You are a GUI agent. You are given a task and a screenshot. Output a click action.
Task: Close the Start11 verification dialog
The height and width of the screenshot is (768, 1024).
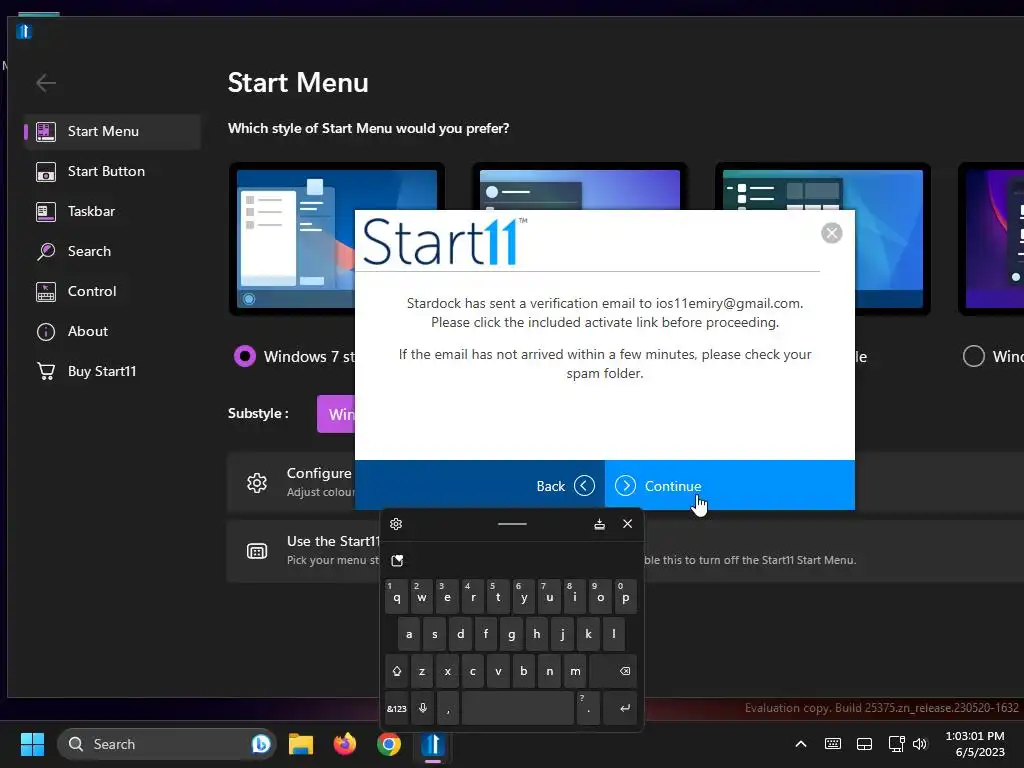click(x=831, y=233)
